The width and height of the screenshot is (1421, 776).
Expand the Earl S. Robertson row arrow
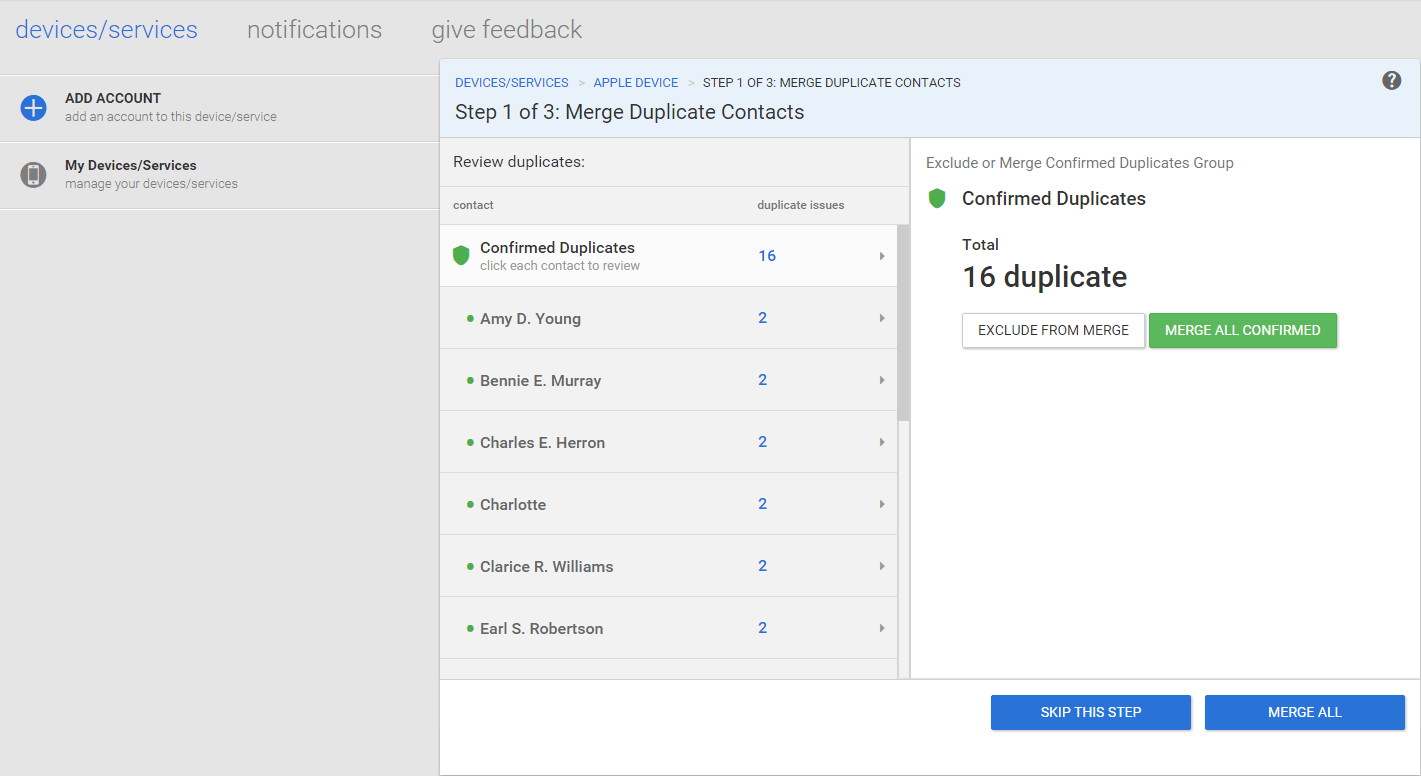882,628
